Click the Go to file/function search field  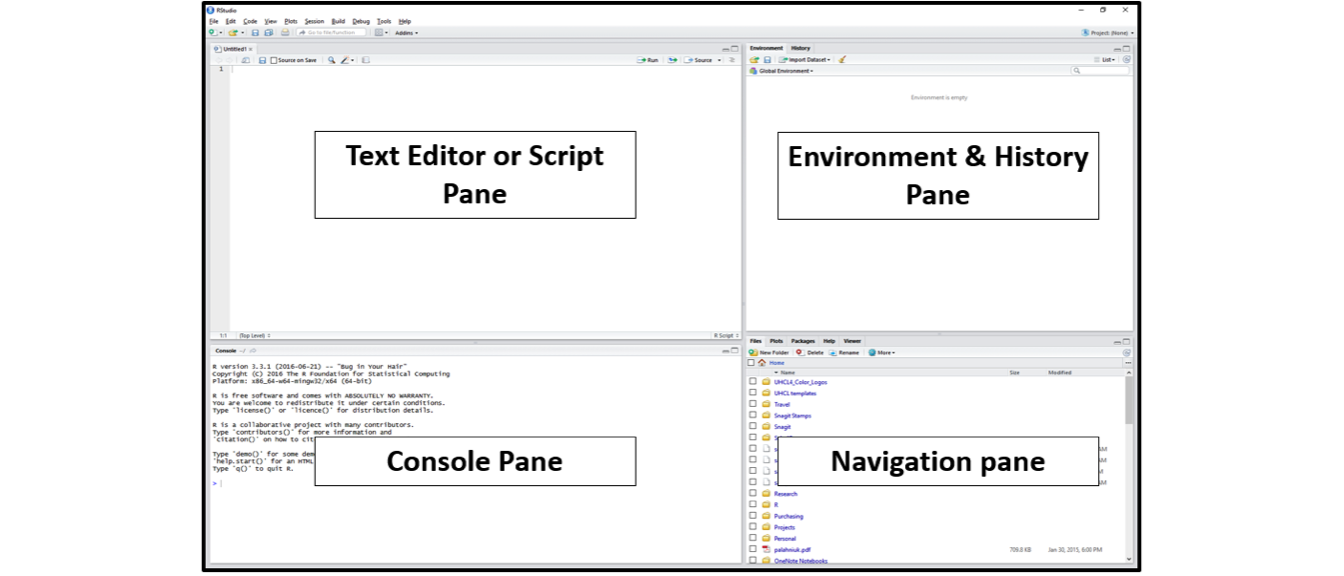(x=331, y=32)
